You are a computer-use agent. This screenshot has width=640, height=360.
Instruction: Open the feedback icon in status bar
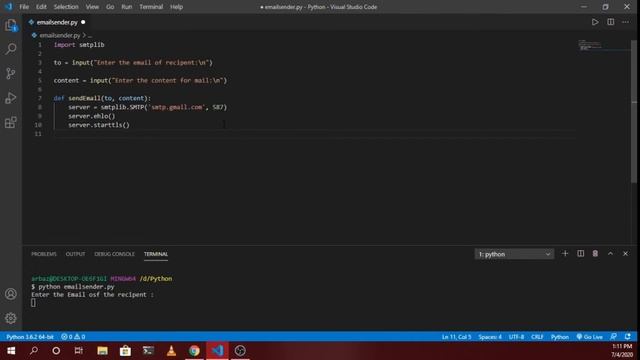click(x=613, y=337)
